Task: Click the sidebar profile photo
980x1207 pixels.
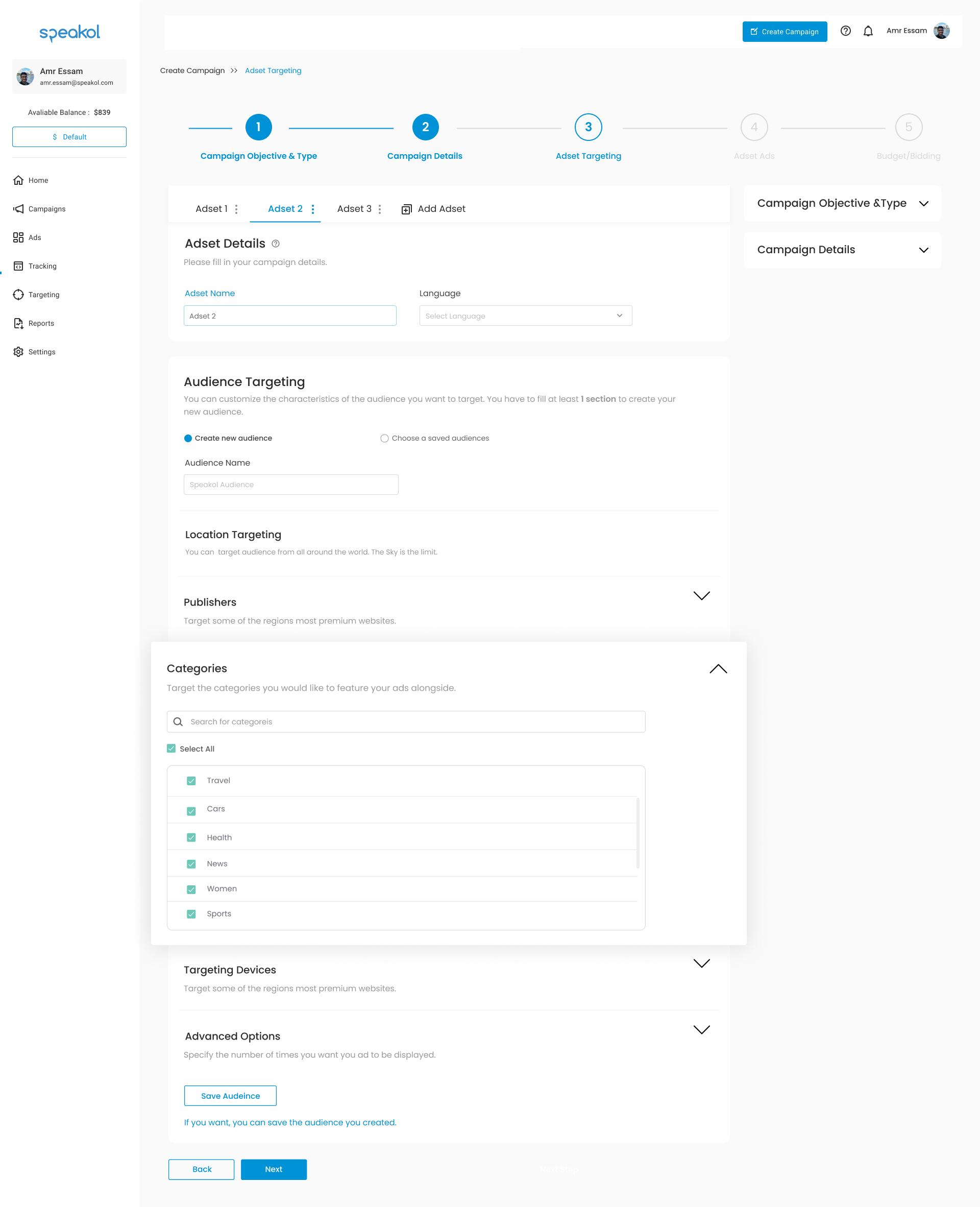Action: click(25, 76)
